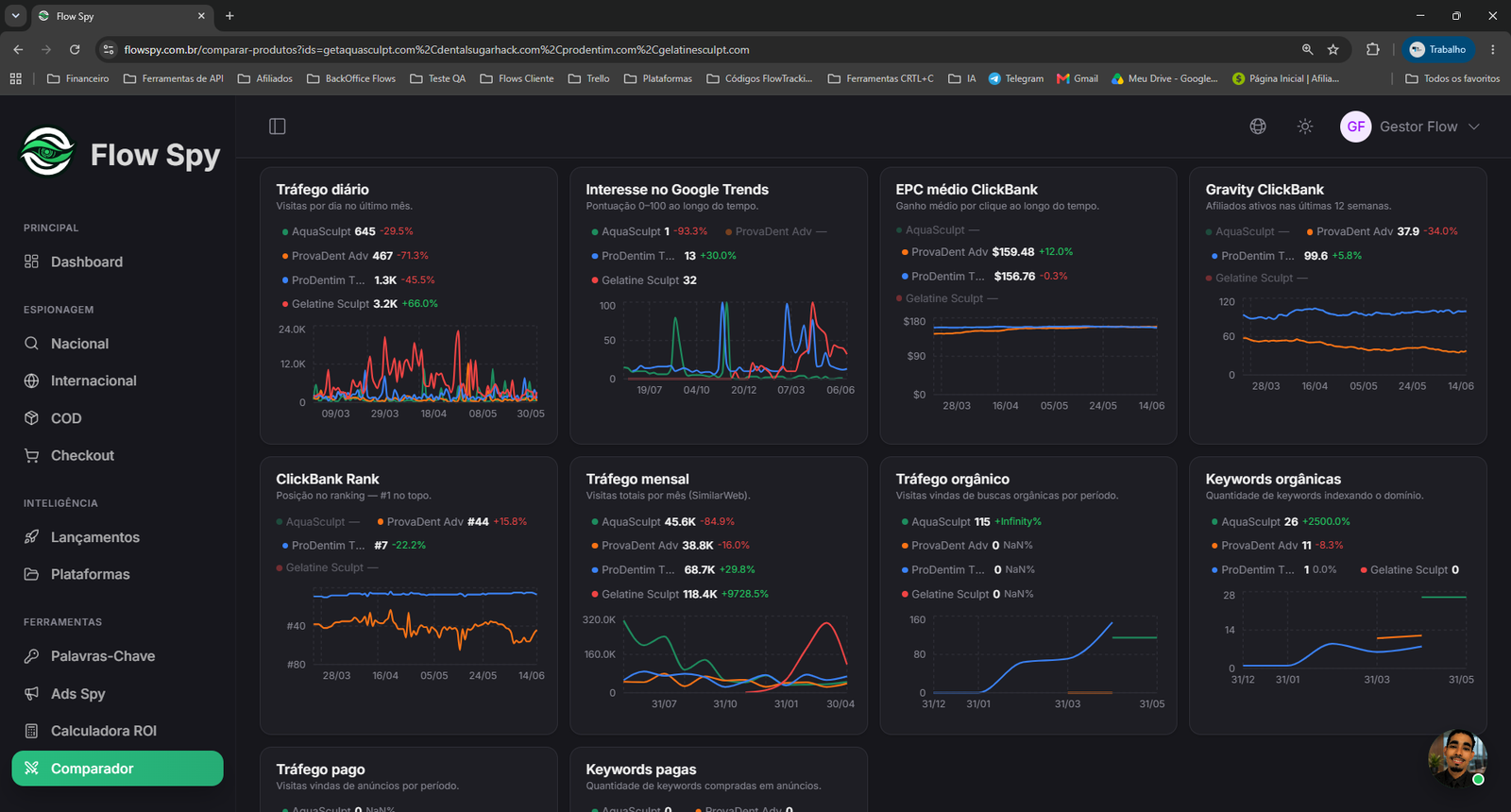Viewport: 1511px width, 812px height.
Task: Click the ProDentim 99.6 value in Gravity ClickBank
Action: (x=1316, y=256)
